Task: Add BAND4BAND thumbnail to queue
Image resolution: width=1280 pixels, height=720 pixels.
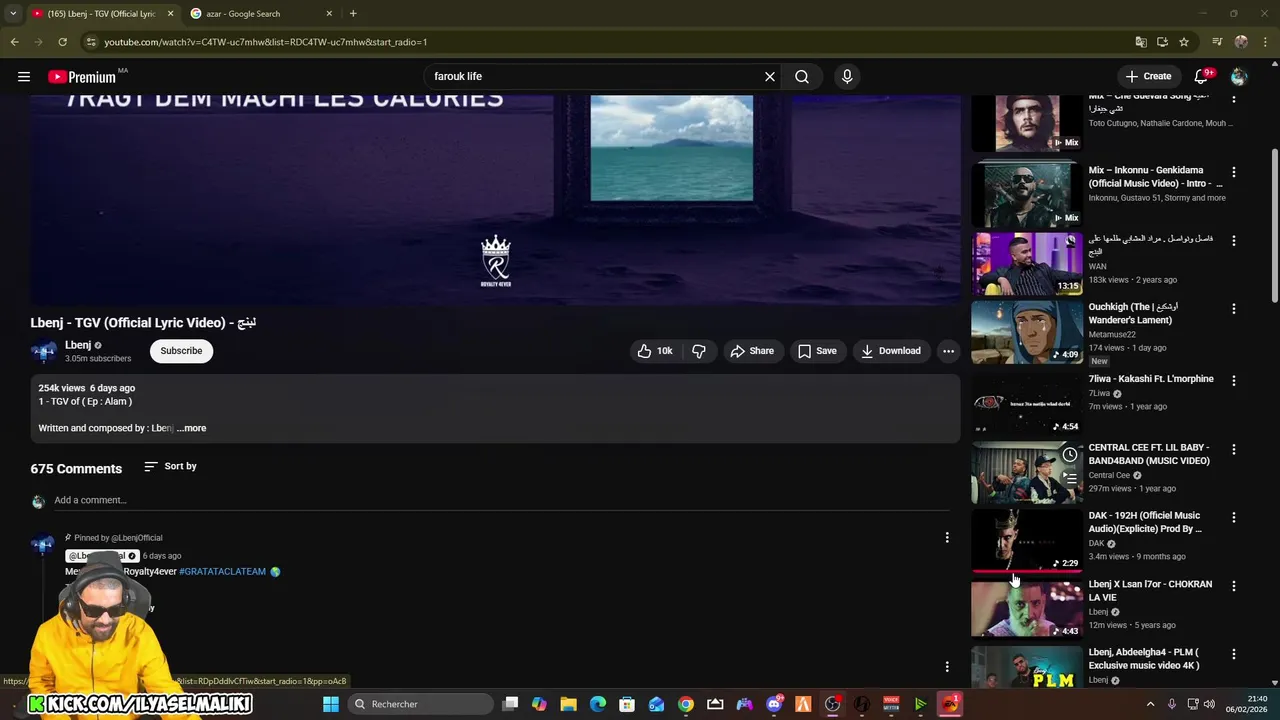Action: click(x=1069, y=478)
